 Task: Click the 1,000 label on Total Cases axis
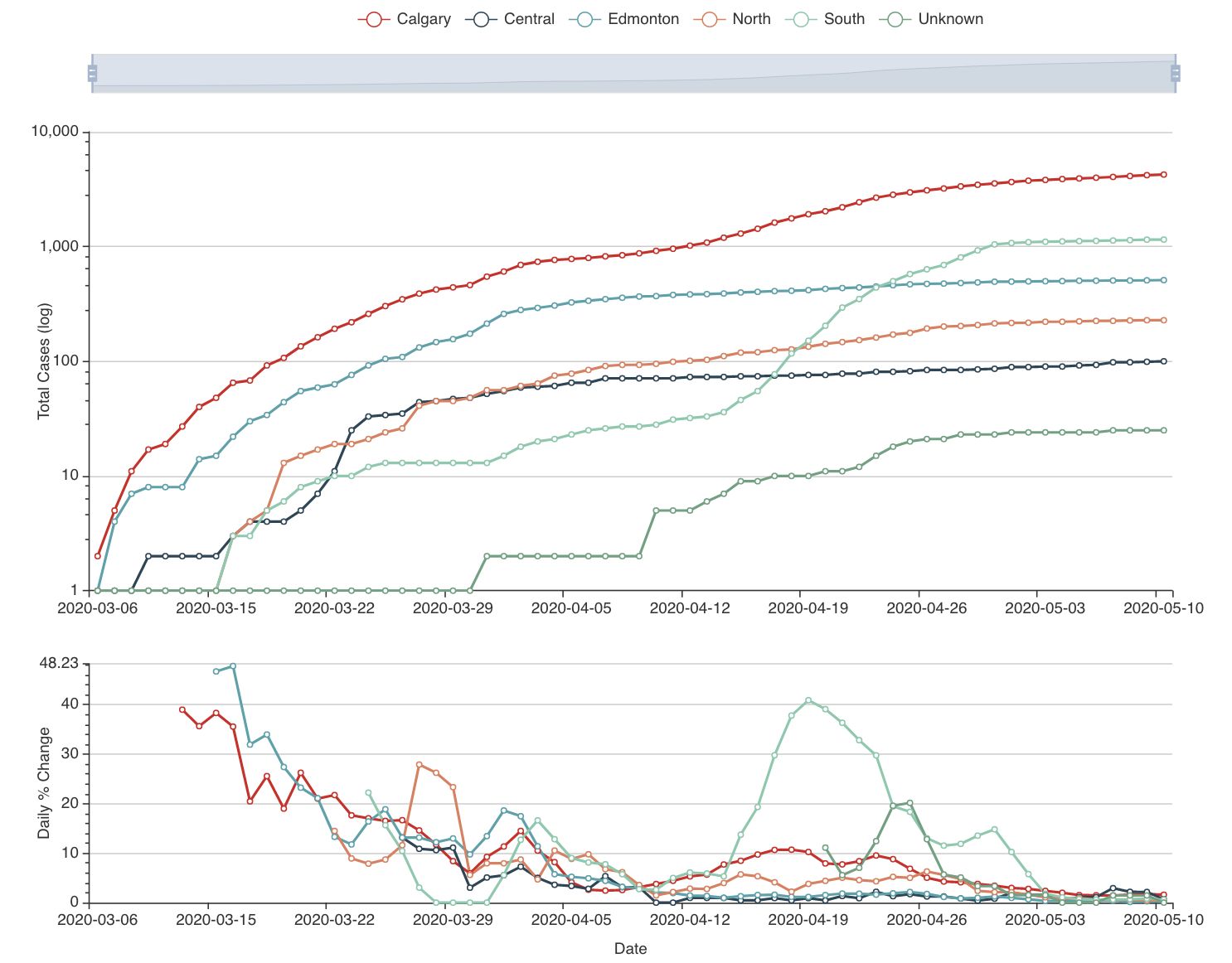click(x=59, y=246)
